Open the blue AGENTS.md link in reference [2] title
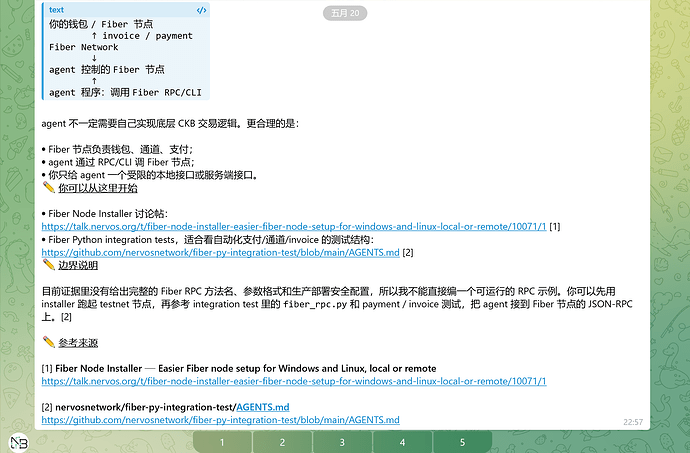The height and width of the screenshot is (453, 690). coord(263,407)
